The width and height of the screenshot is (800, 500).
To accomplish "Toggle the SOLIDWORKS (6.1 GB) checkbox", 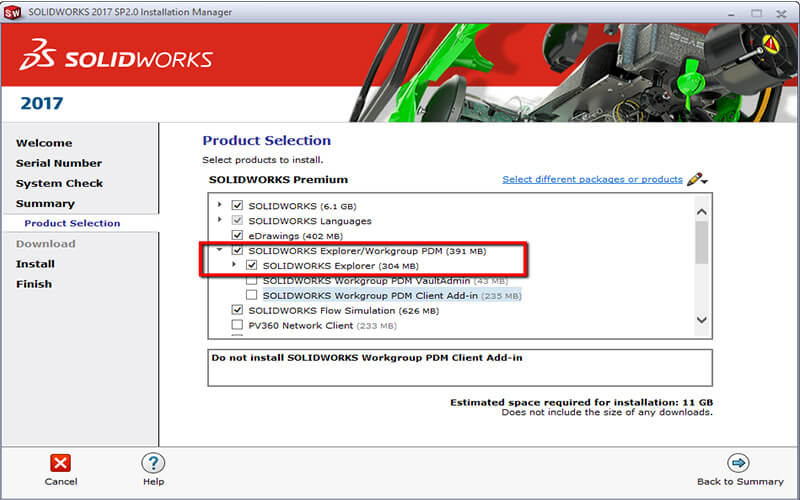I will (x=237, y=205).
